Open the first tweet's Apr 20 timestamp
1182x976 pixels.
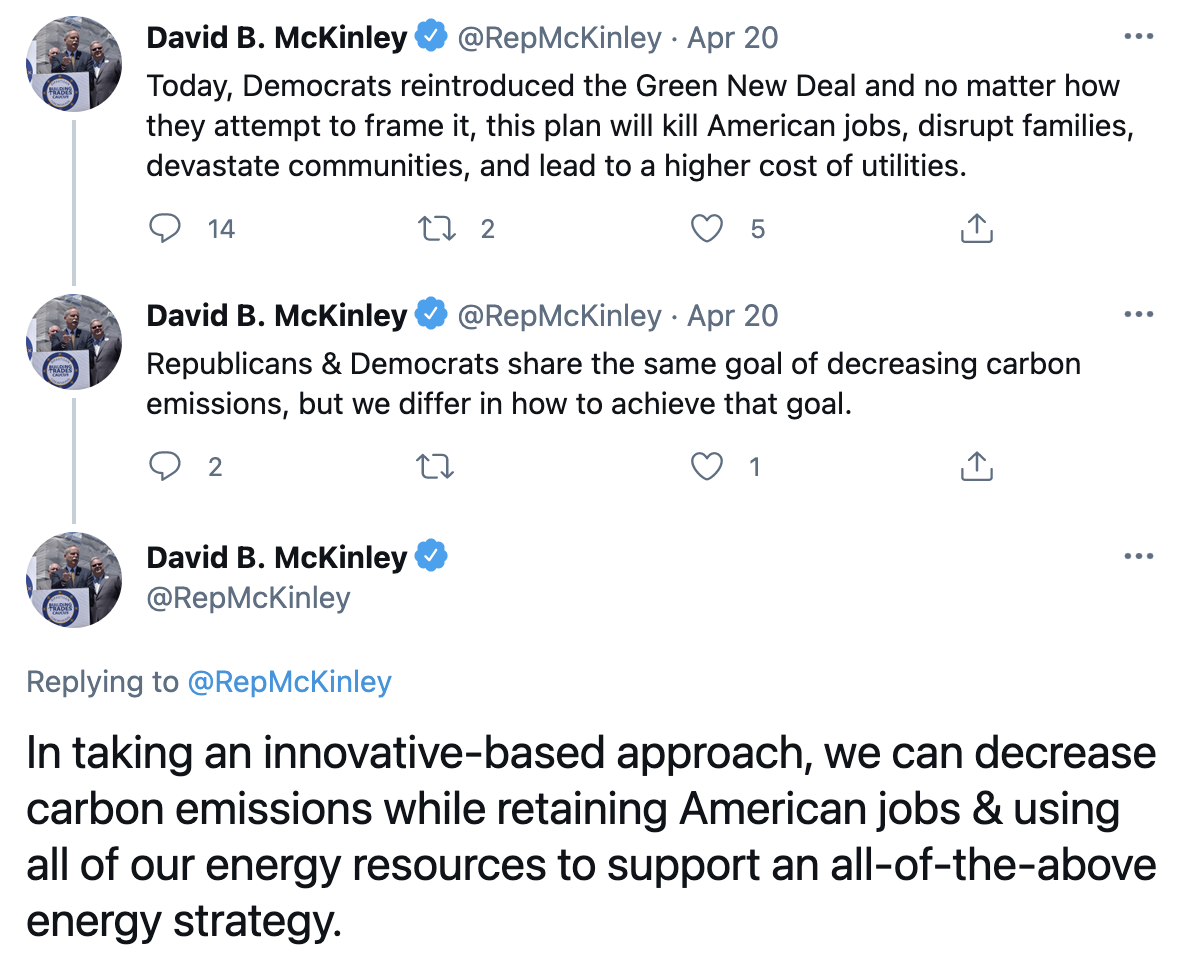click(x=733, y=38)
